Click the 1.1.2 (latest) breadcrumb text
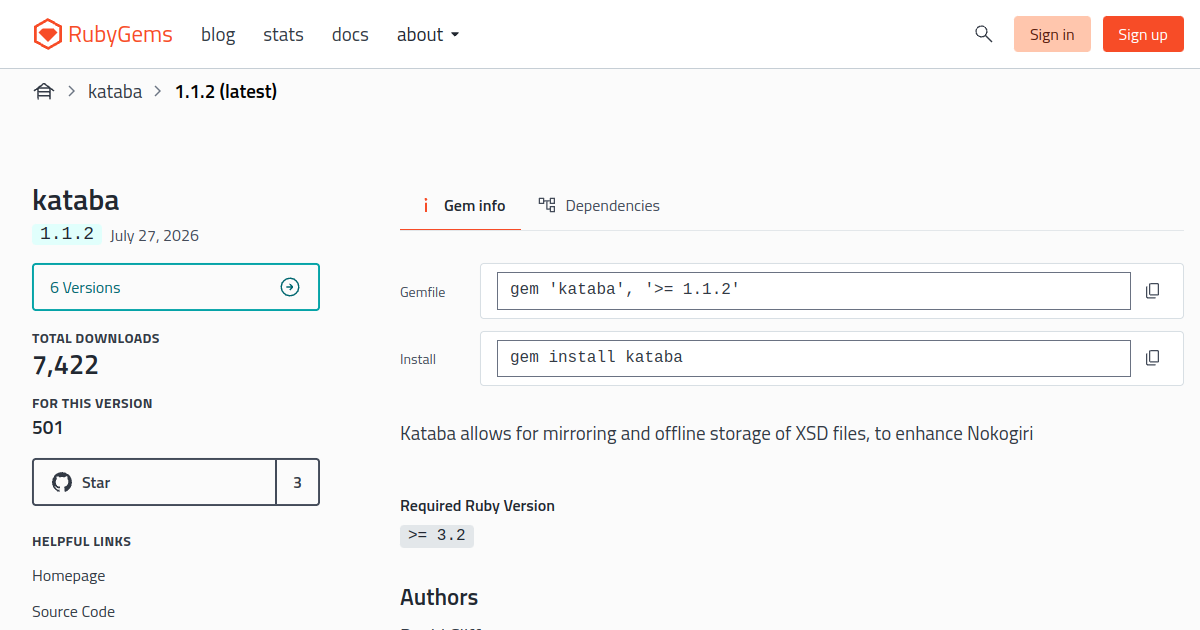 226,92
